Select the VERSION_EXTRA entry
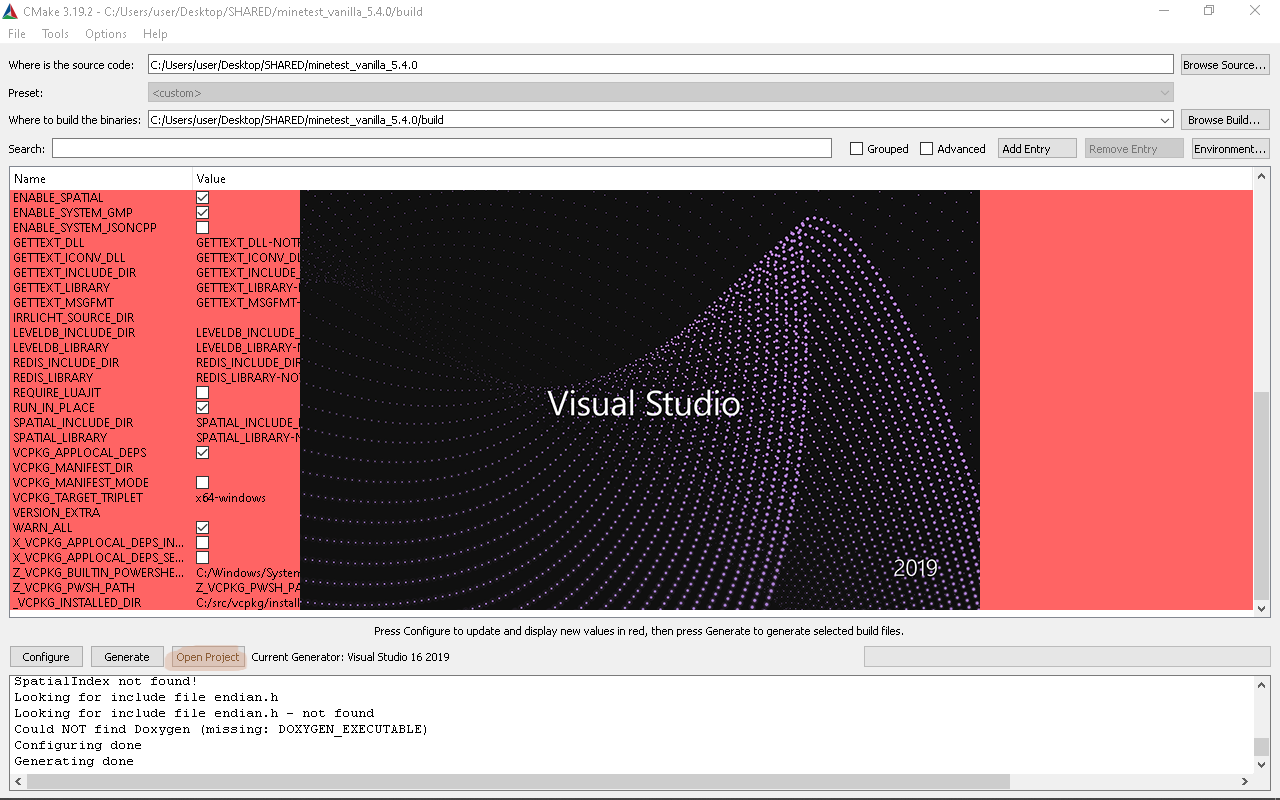This screenshot has height=800, width=1280. click(56, 513)
